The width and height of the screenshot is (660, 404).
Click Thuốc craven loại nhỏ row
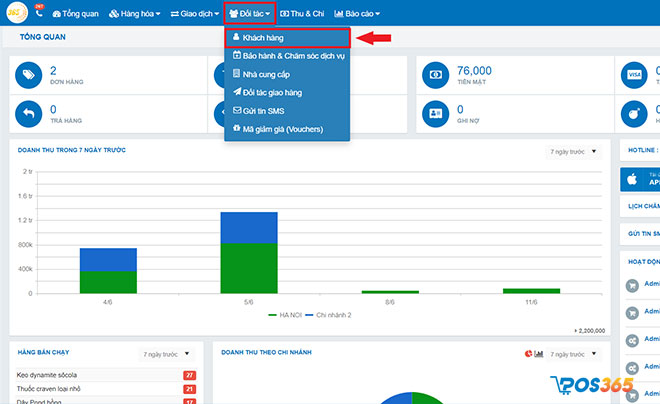point(106,389)
